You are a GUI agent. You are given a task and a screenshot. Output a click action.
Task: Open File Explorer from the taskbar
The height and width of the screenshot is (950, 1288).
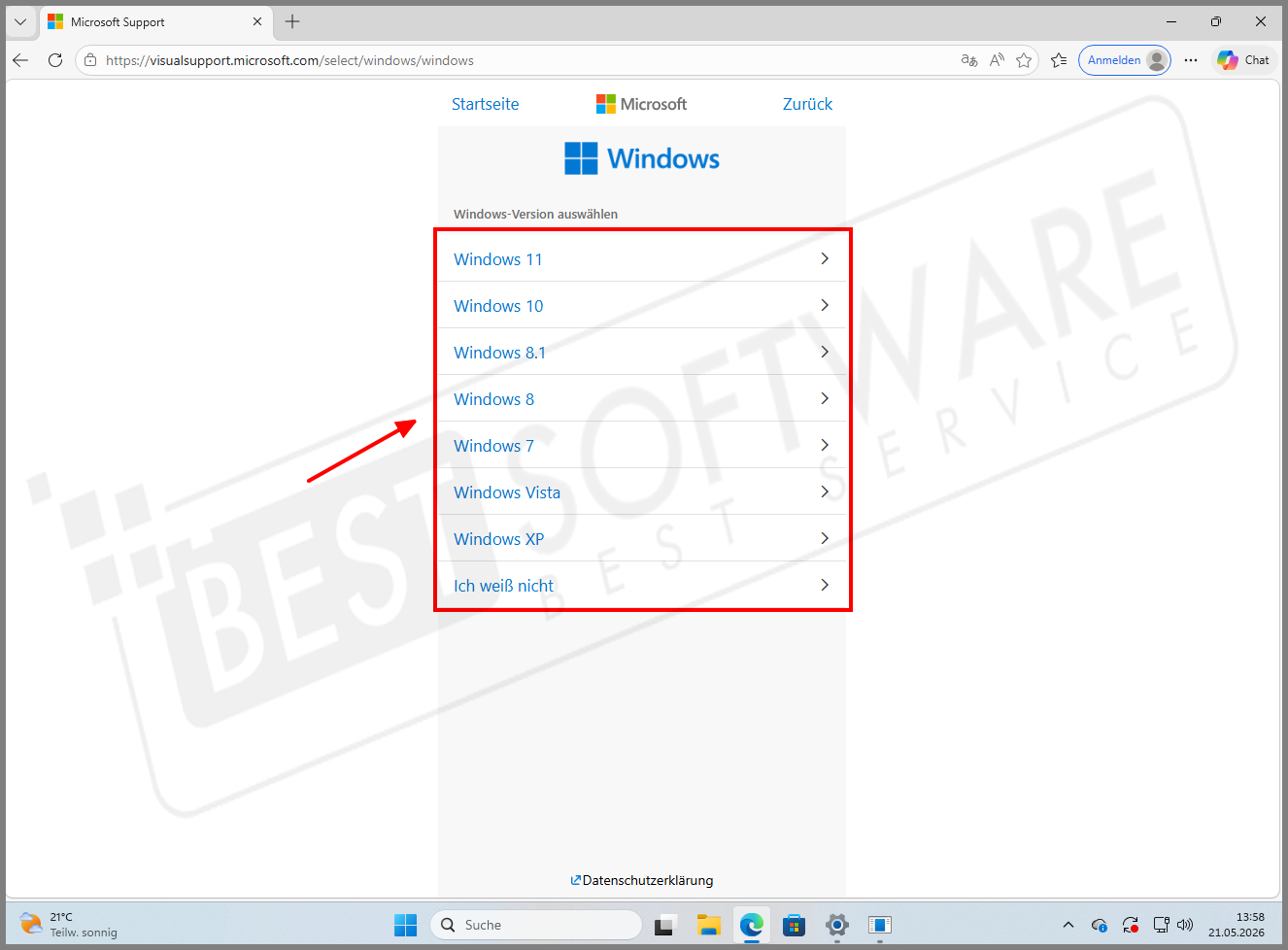(x=708, y=925)
